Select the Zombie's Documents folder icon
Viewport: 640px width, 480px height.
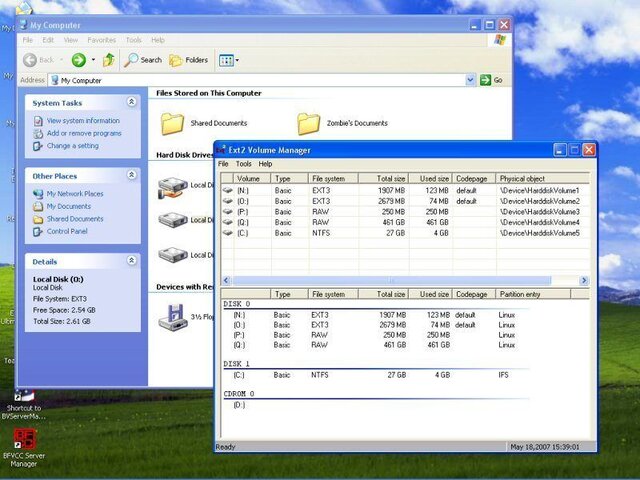coord(309,123)
